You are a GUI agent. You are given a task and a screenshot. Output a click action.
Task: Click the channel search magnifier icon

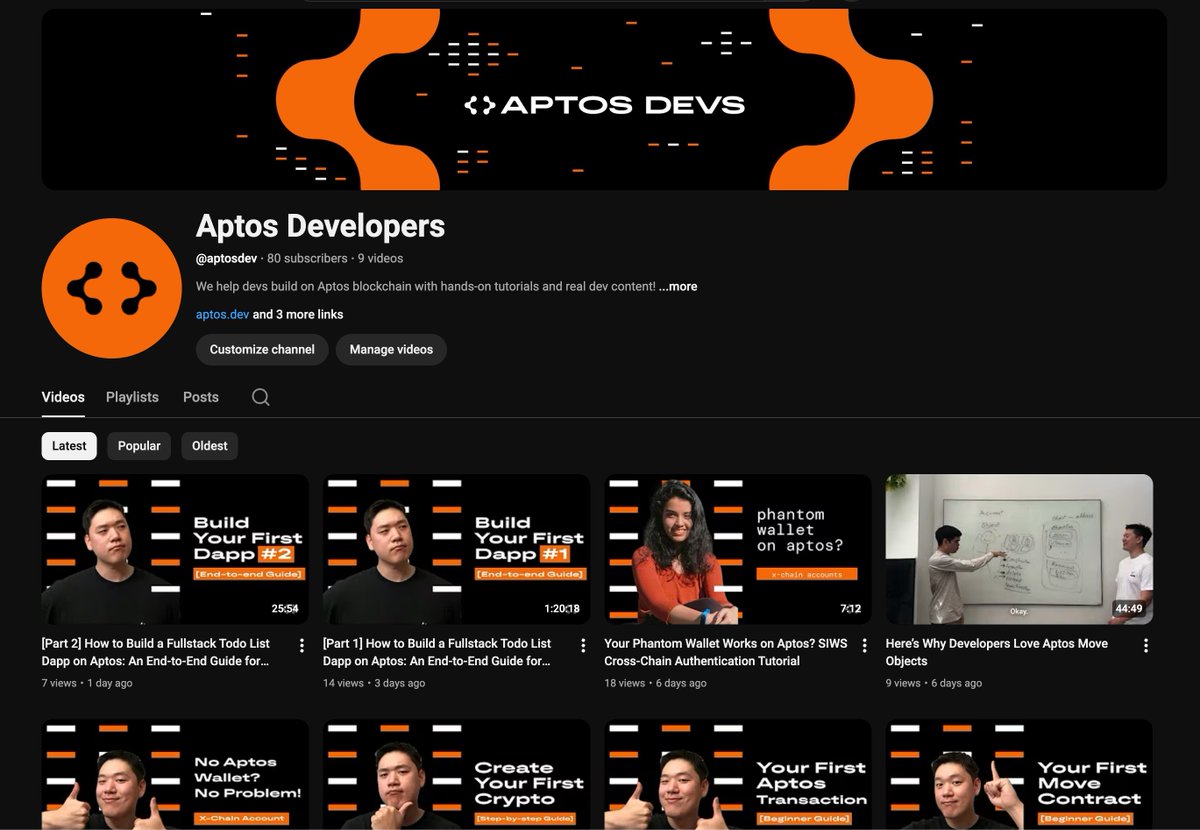[261, 397]
